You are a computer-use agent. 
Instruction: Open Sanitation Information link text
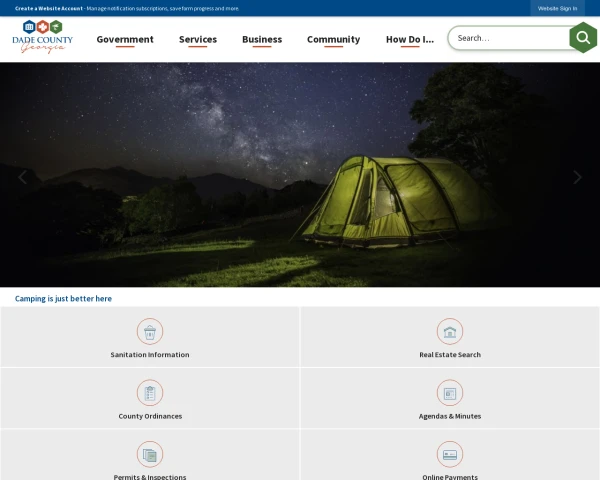pyautogui.click(x=150, y=354)
